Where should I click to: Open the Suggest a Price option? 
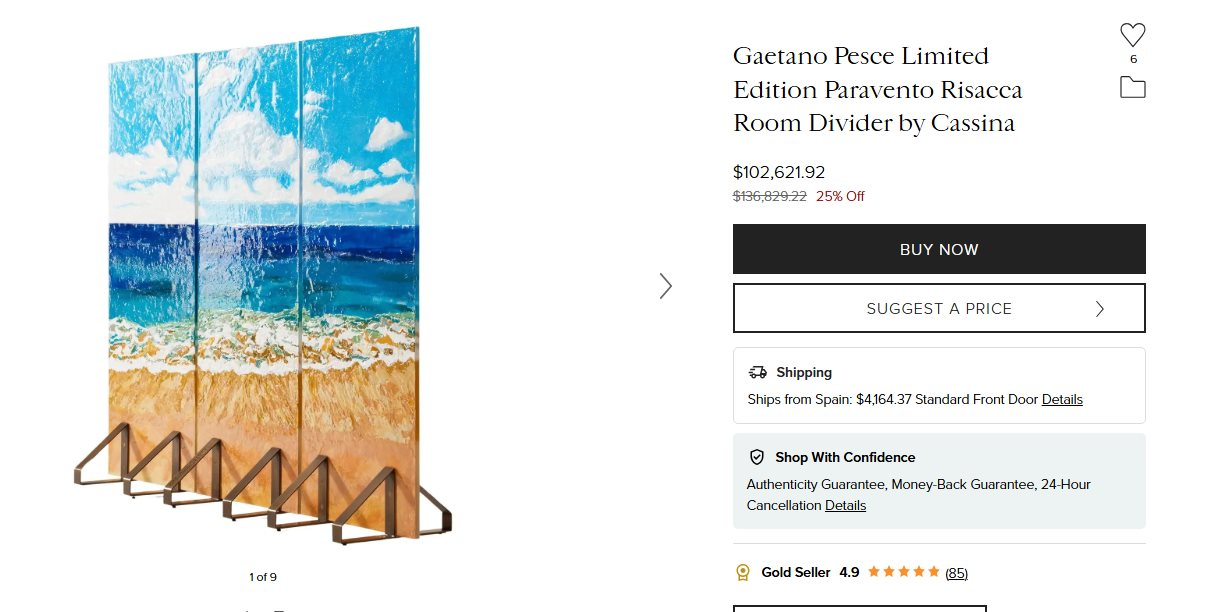tap(938, 309)
